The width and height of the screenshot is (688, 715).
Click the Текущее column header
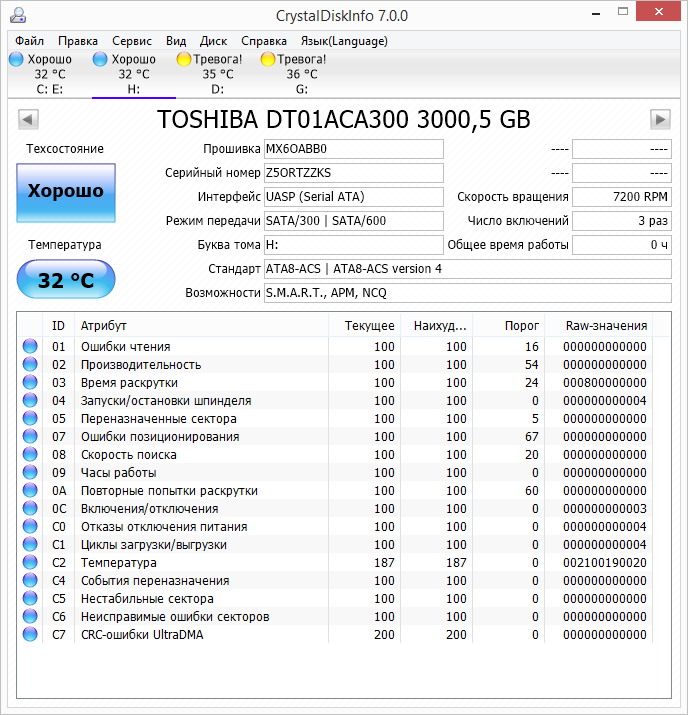pyautogui.click(x=364, y=326)
